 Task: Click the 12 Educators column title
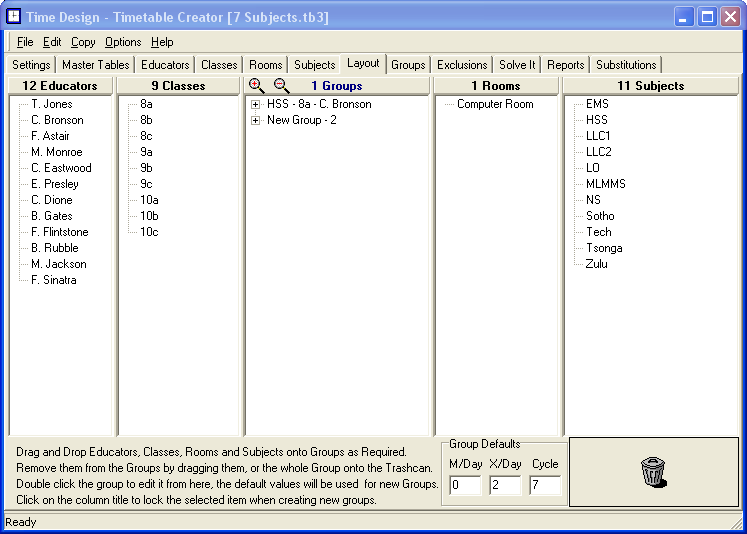(x=60, y=86)
